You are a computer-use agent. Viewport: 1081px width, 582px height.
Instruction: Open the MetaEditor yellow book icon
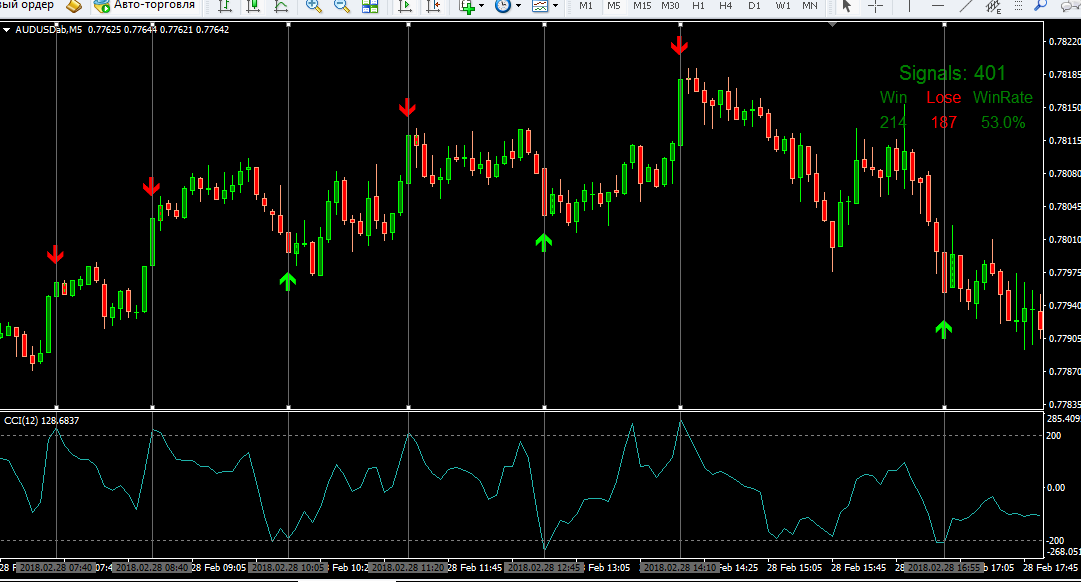click(74, 6)
